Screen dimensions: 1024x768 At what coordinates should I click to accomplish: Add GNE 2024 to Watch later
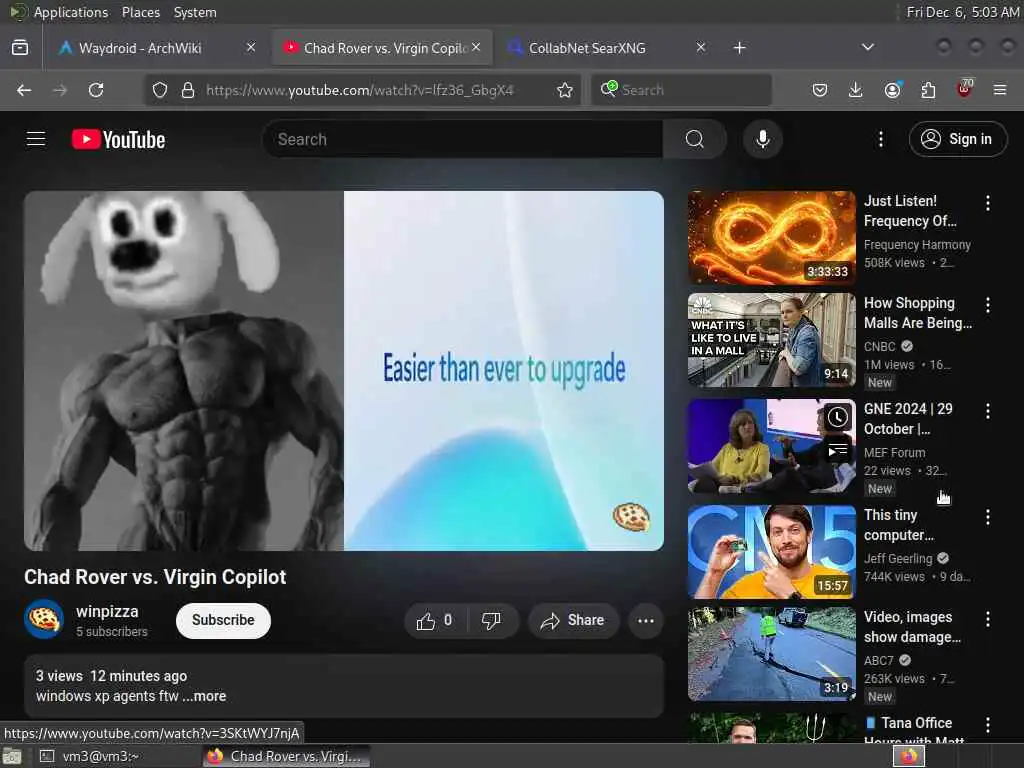[x=837, y=417]
